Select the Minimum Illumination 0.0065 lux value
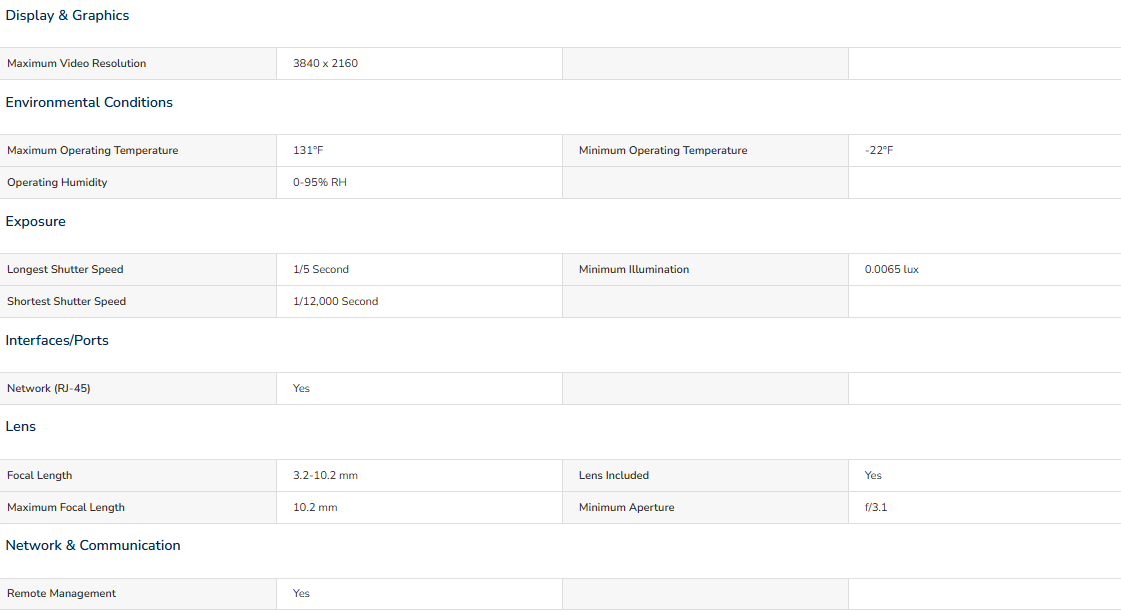The width and height of the screenshot is (1121, 613). [x=892, y=270]
